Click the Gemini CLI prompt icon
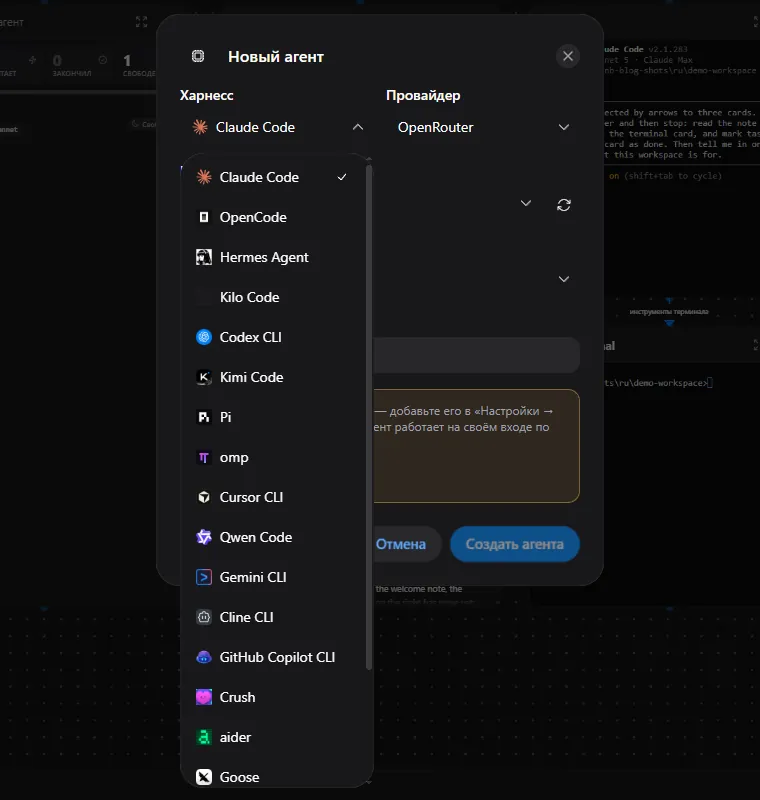760x800 pixels. coord(204,577)
